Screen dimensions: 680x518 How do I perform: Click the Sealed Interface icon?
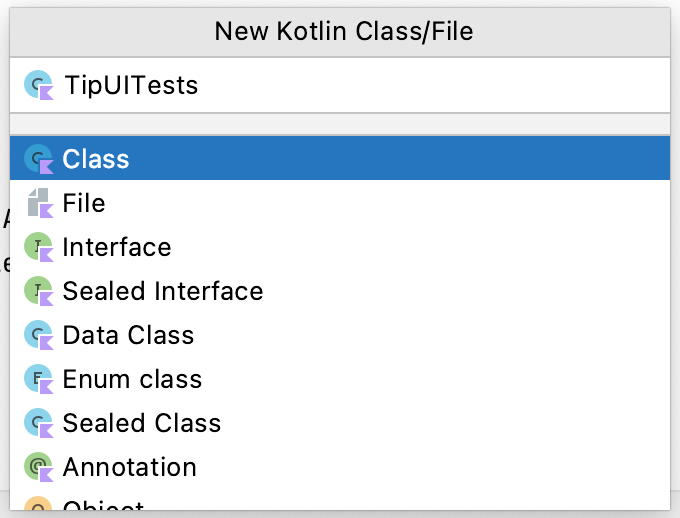[38, 291]
